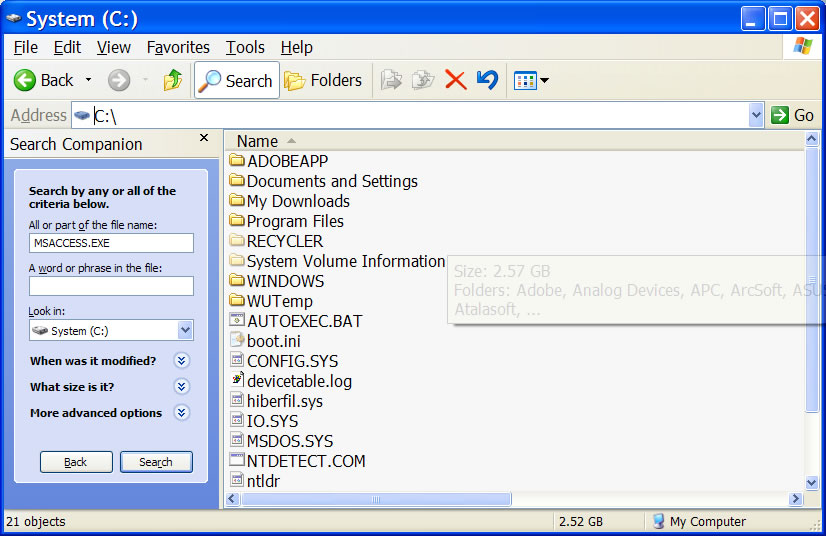826x536 pixels.
Task: Click the file name field containing MSACCESS.EXE
Action: 111,243
